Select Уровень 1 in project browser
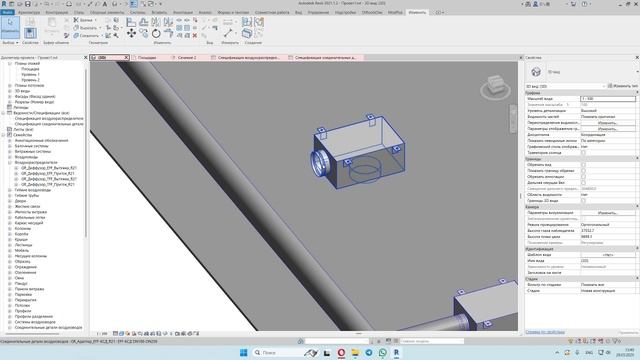Viewport: 640px width, 360px height. (x=30, y=75)
